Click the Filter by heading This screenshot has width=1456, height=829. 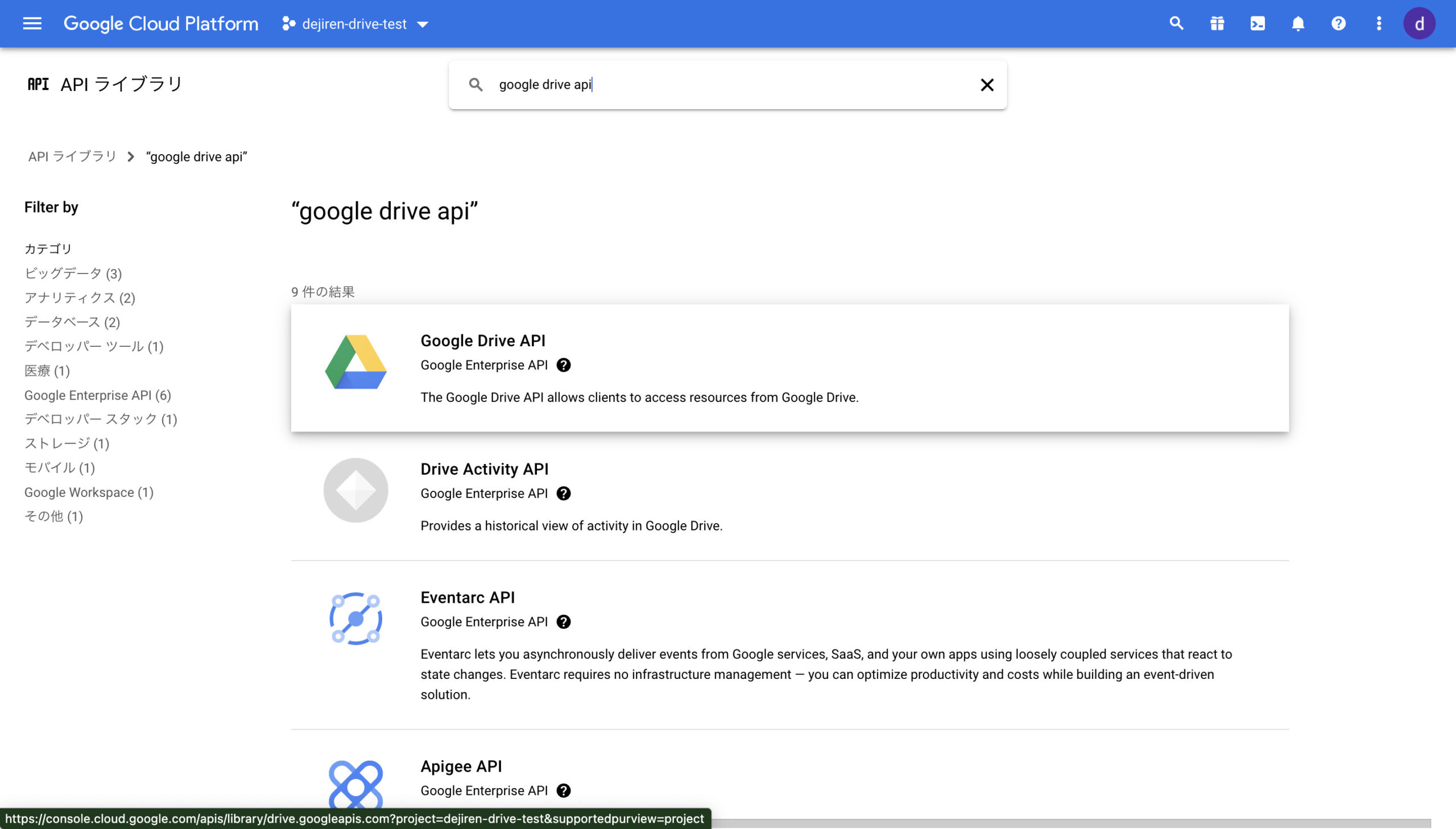point(51,207)
